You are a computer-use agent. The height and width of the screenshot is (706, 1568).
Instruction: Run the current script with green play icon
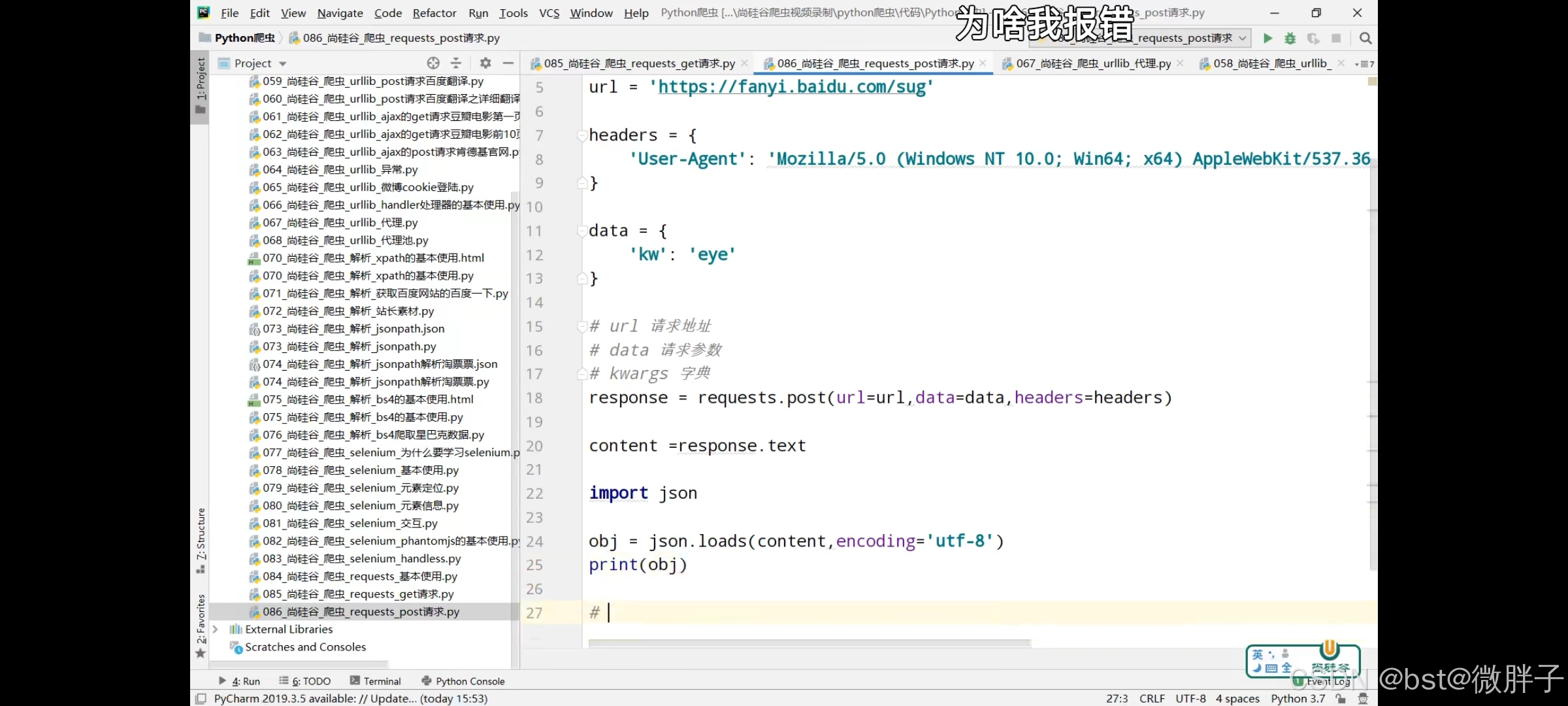pyautogui.click(x=1267, y=39)
